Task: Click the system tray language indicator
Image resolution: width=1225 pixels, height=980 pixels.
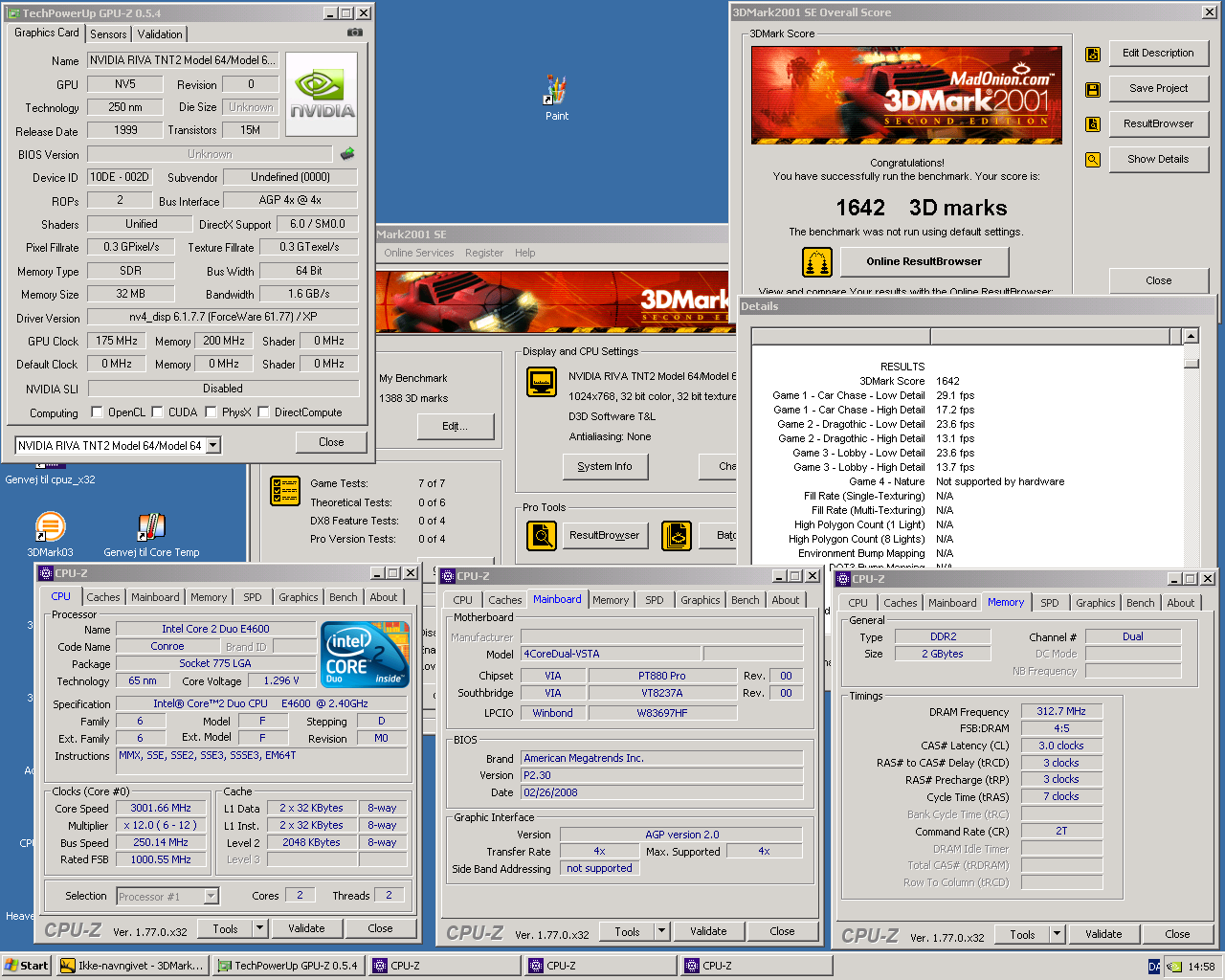Action: 1154,967
